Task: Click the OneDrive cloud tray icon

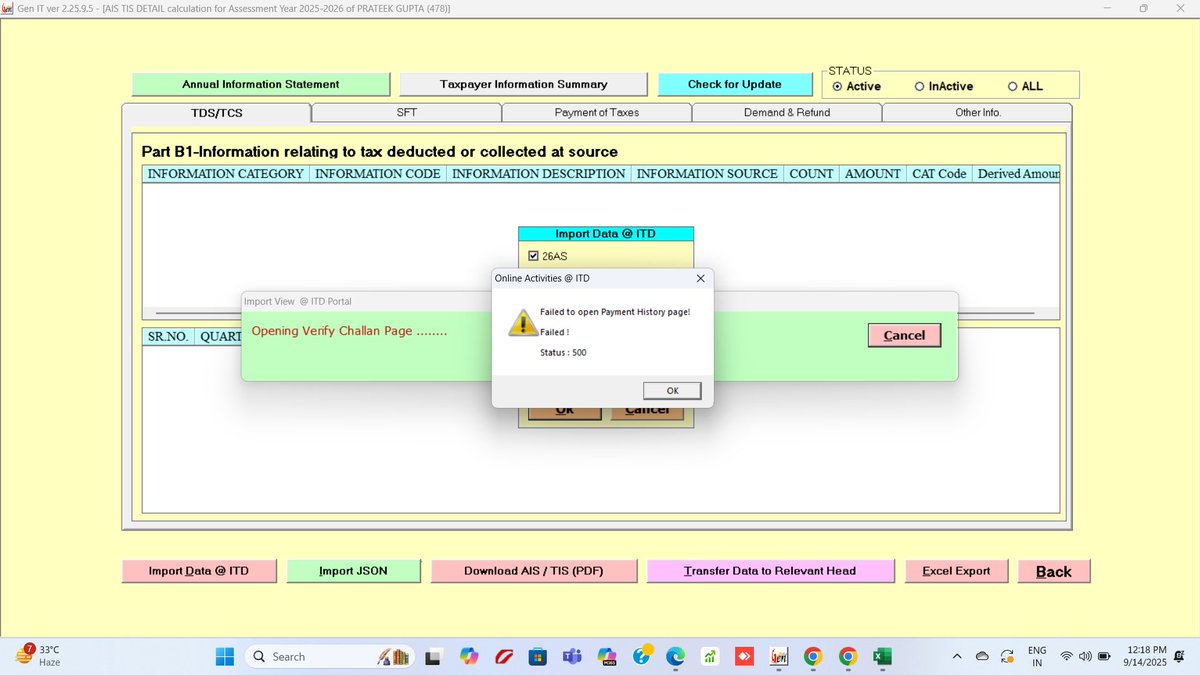Action: (982, 657)
